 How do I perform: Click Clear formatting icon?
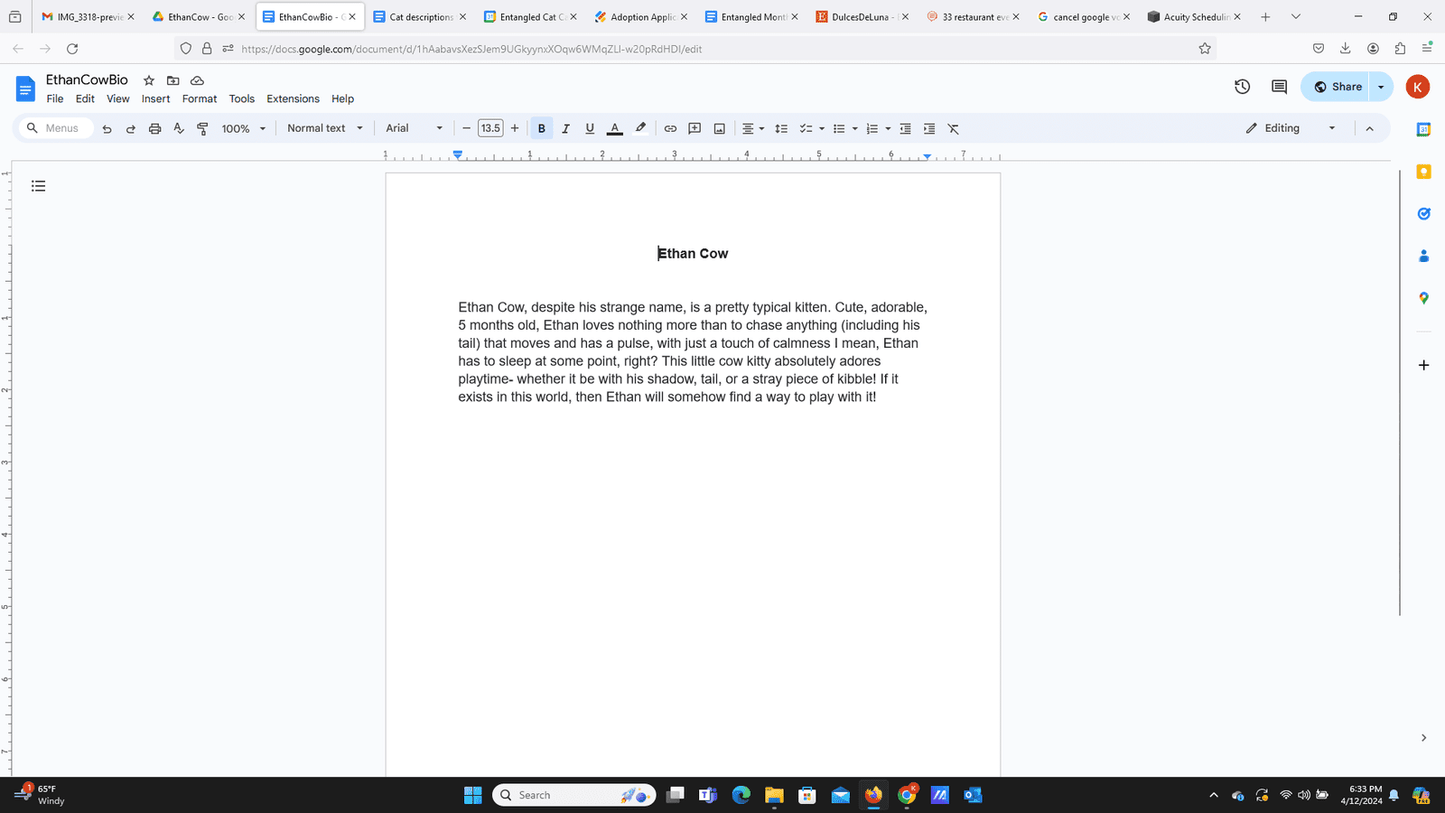coord(953,129)
